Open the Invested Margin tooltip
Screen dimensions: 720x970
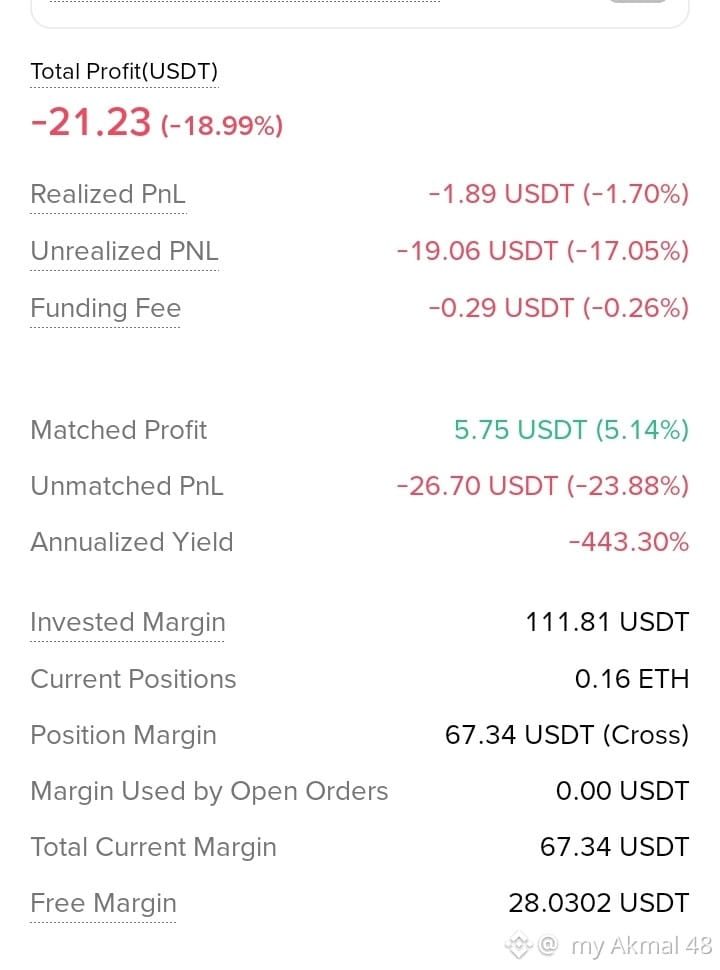[127, 622]
